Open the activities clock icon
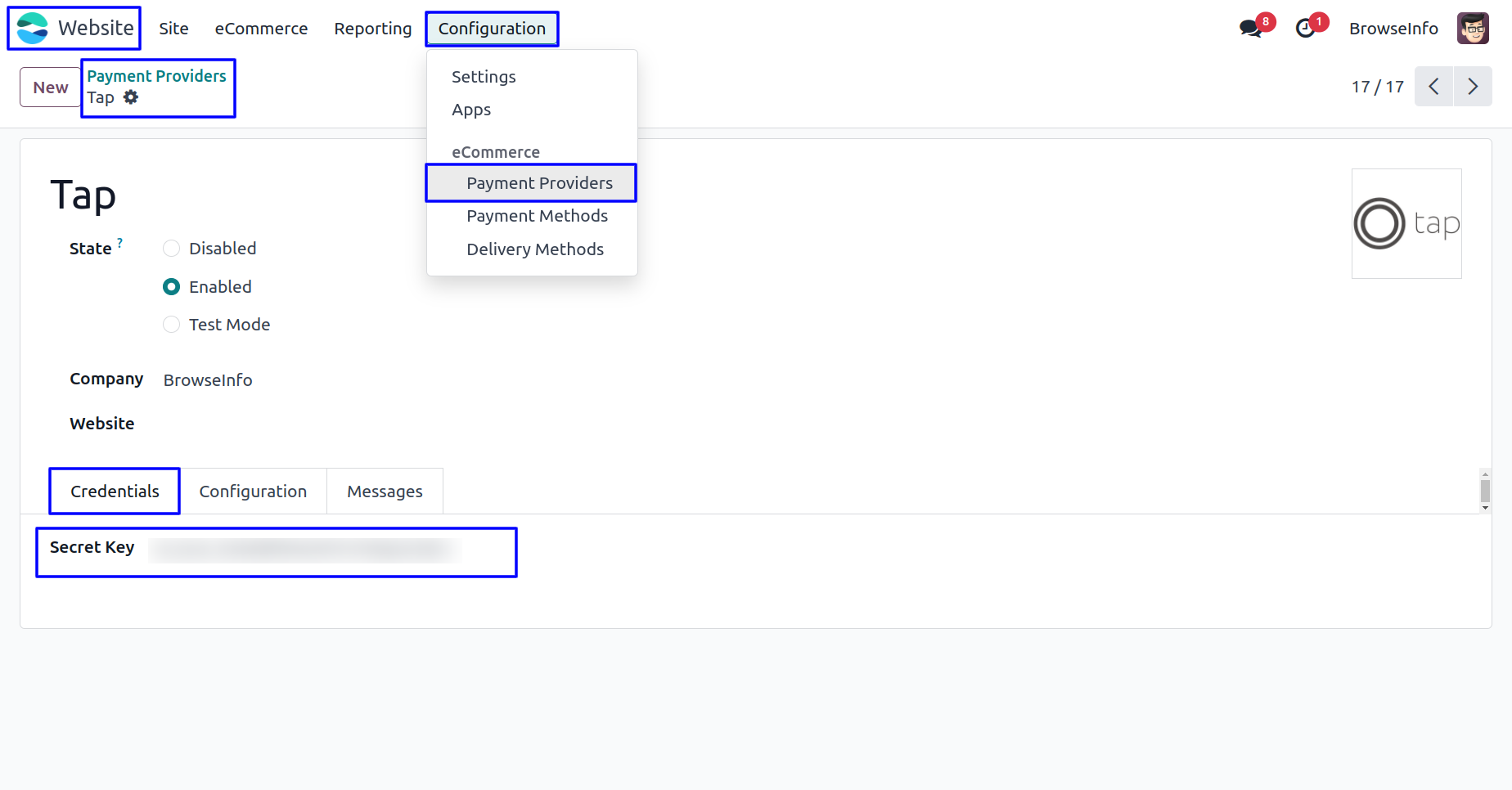This screenshot has width=1512, height=790. tap(1306, 29)
